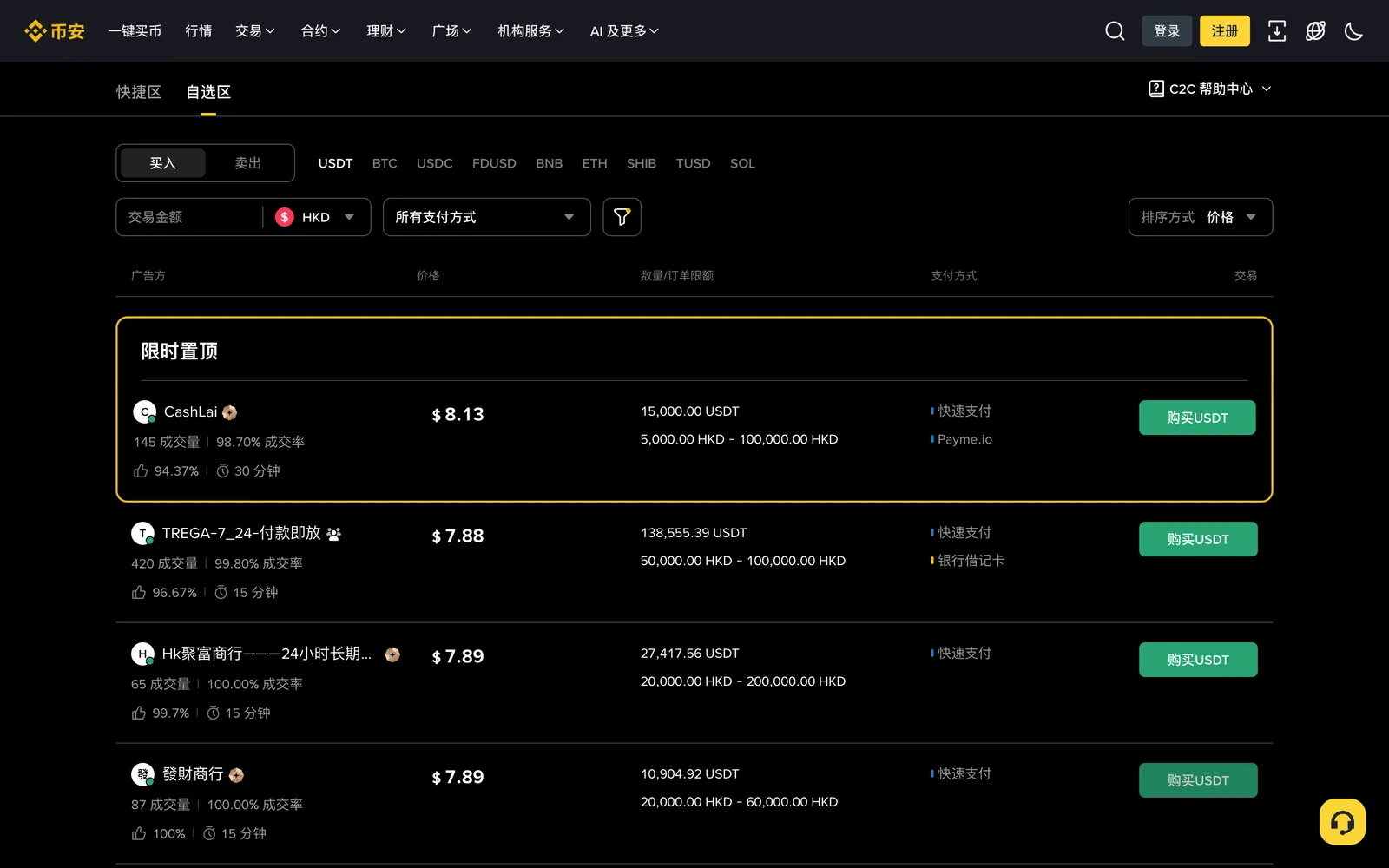This screenshot has width=1389, height=868.
Task: Click 發財商行 merchant avatar
Action: click(142, 774)
